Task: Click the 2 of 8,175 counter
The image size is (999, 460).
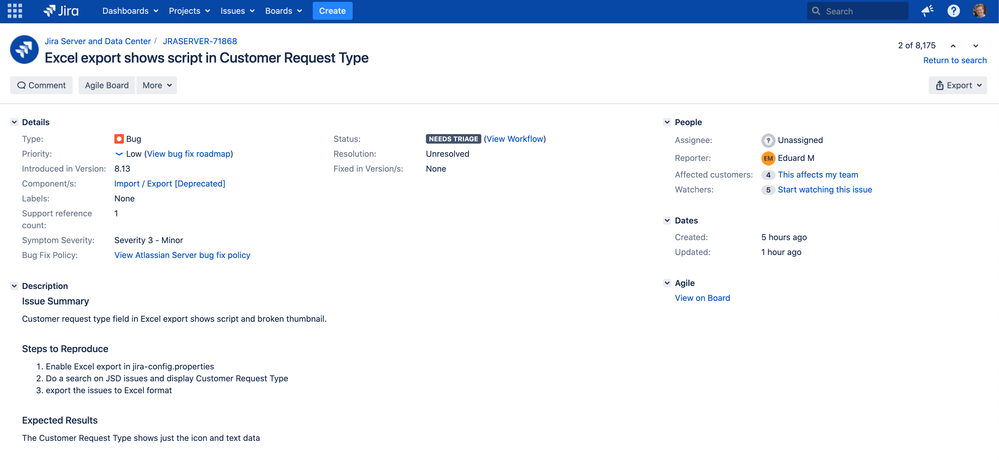Action: tap(917, 45)
